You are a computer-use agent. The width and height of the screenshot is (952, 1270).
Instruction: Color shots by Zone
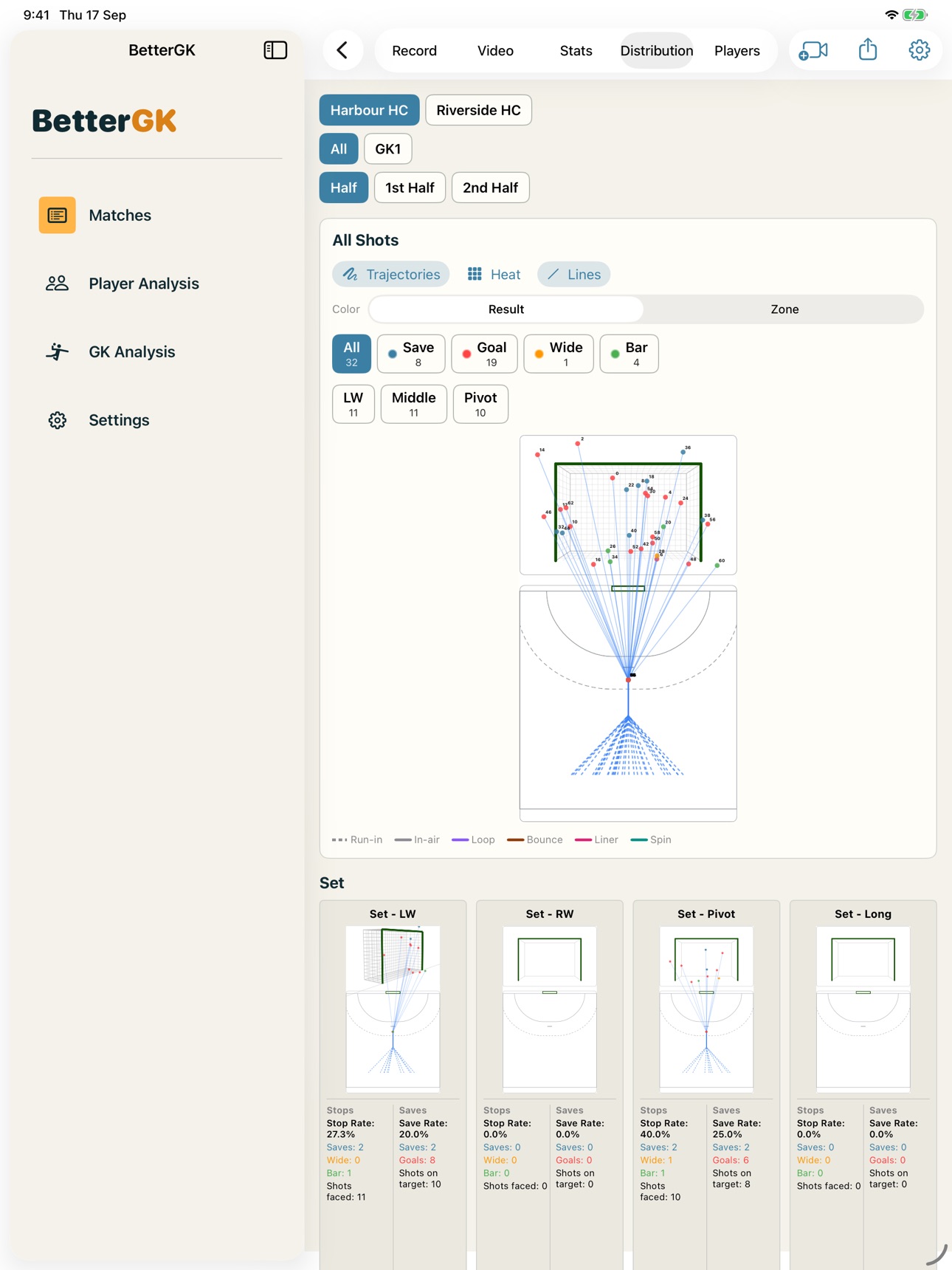pos(784,309)
